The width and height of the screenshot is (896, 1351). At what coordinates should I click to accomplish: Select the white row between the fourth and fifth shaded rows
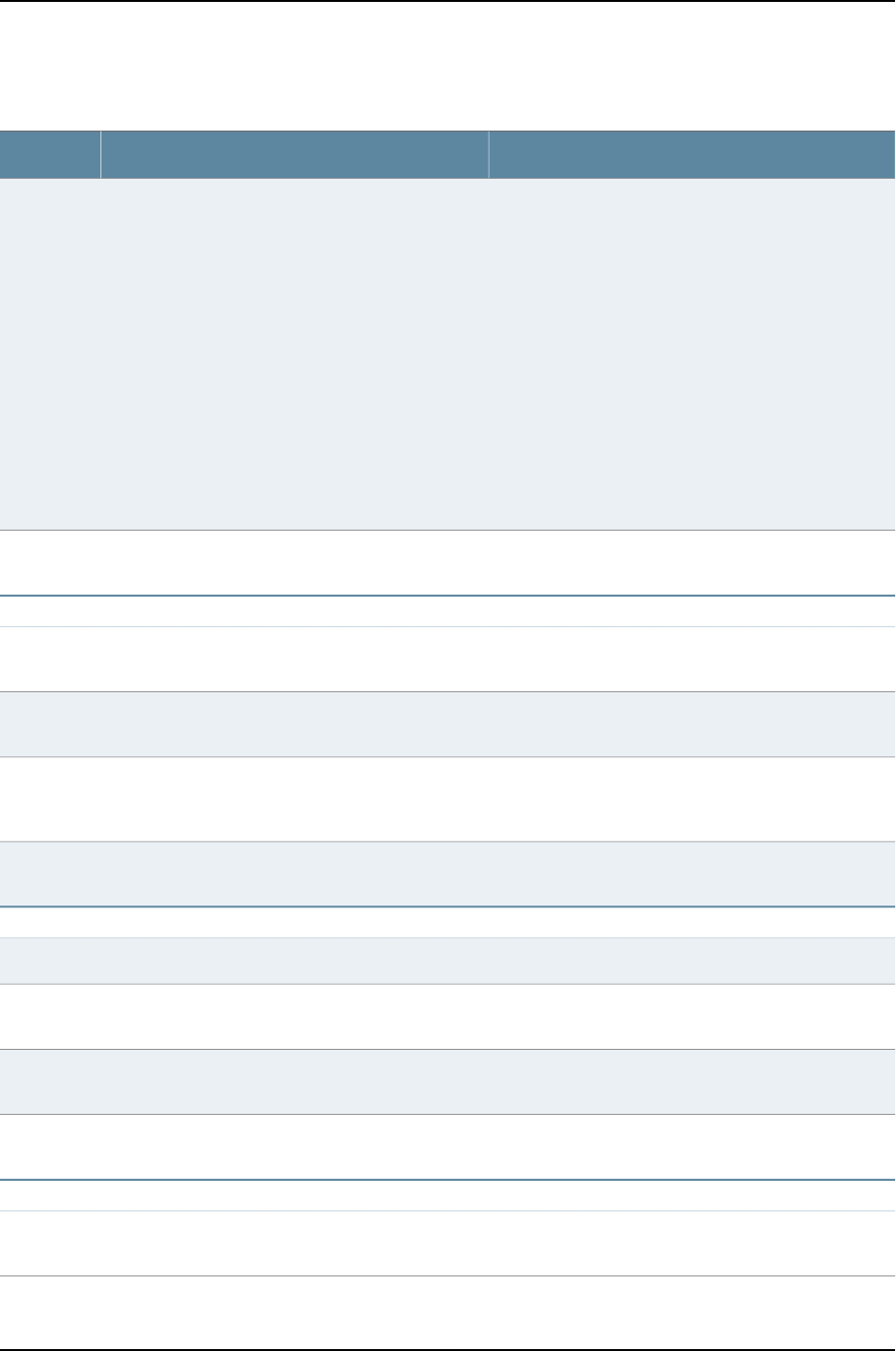point(448,1016)
